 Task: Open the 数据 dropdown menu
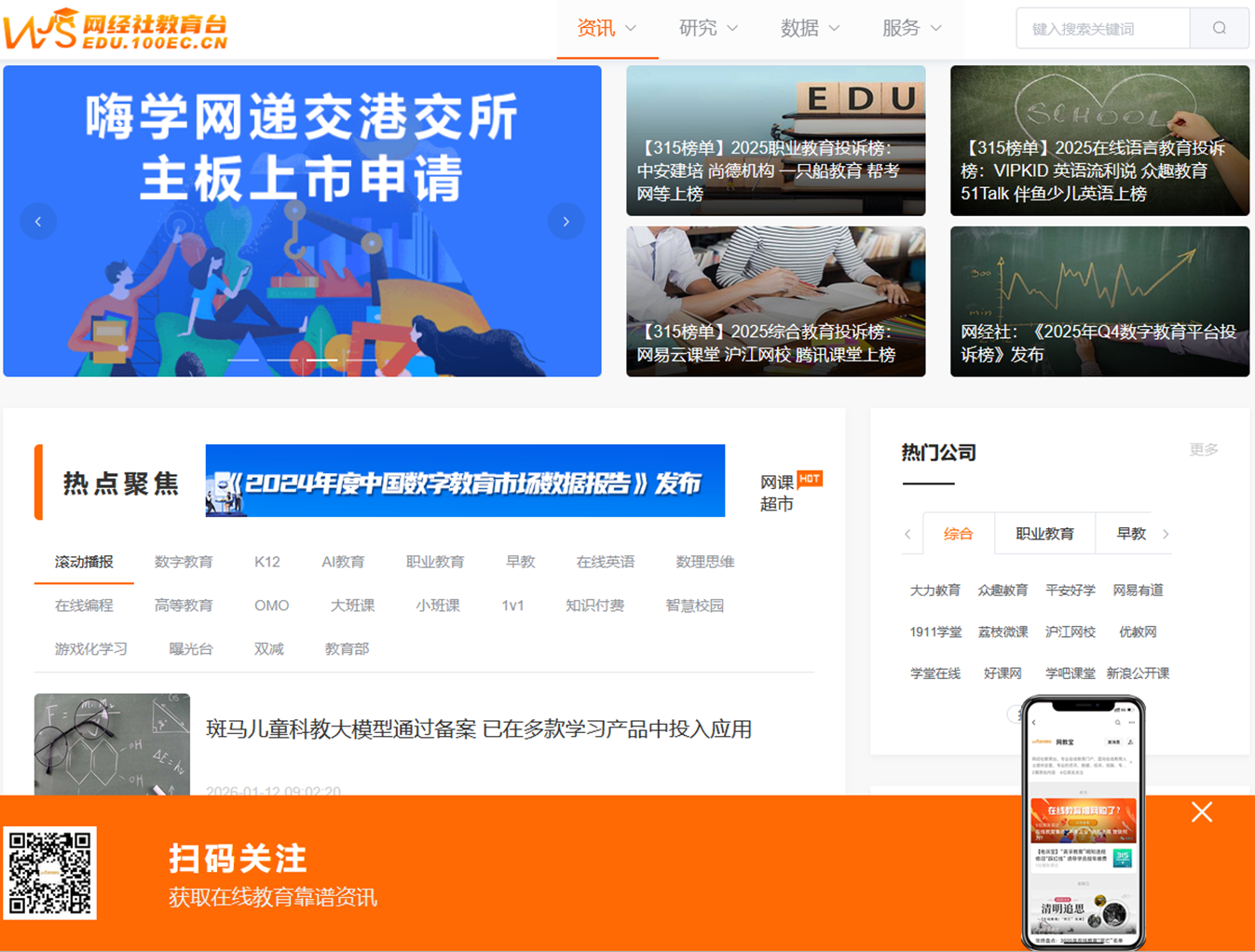[x=810, y=28]
